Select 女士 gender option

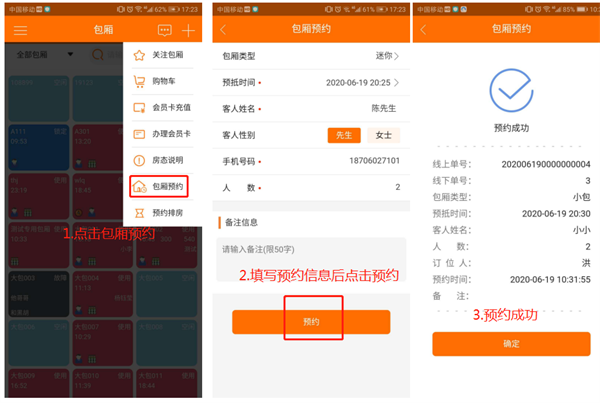point(383,135)
